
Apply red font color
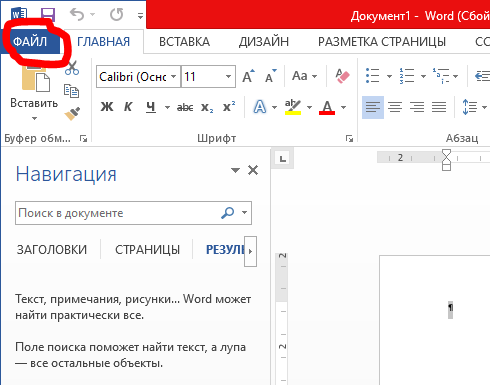tap(327, 107)
